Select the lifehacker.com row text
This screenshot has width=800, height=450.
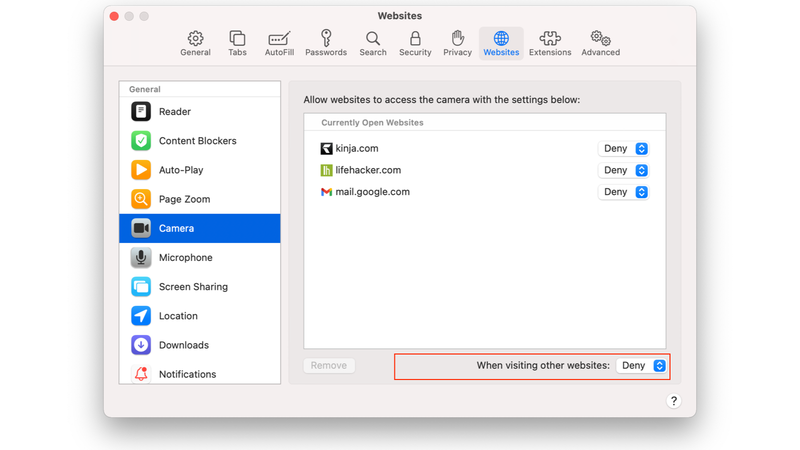point(368,170)
